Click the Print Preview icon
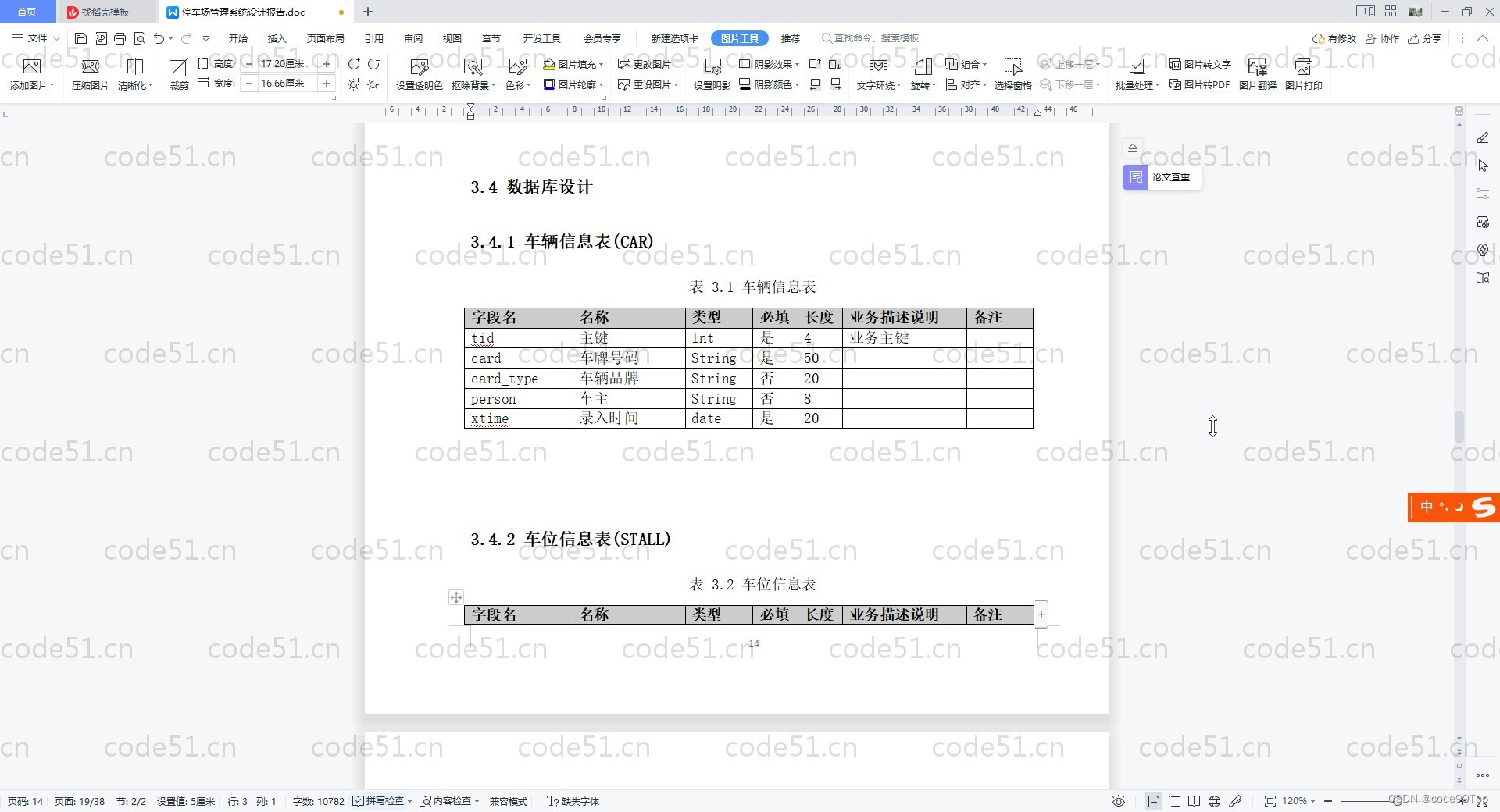 (140, 38)
